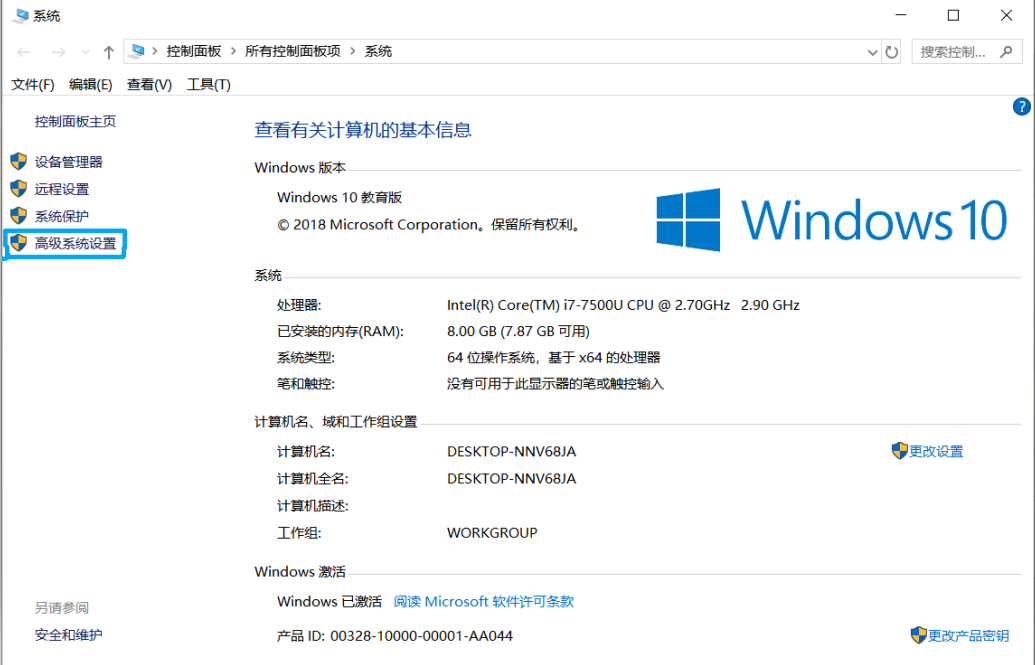Image resolution: width=1035 pixels, height=665 pixels.
Task: Click DESKTOP-NNV68JA beside 计算机名
Action: tap(512, 452)
